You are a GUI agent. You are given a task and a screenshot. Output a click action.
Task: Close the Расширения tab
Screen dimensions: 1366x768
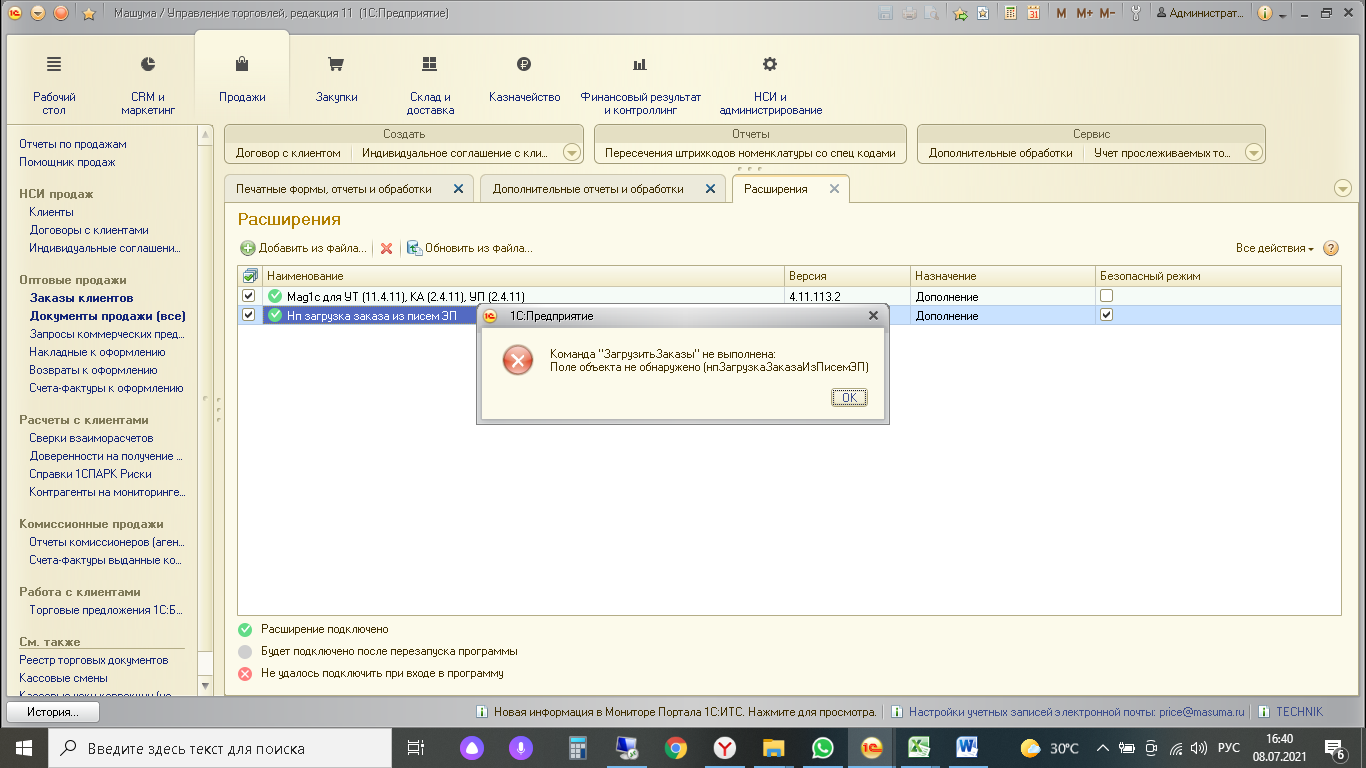[835, 189]
